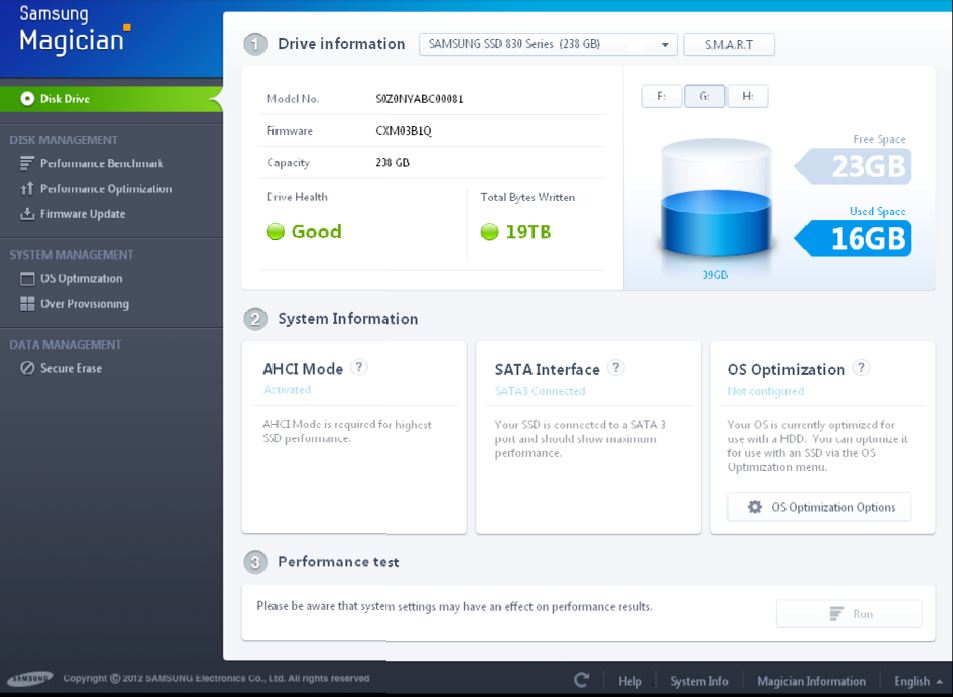Image resolution: width=953 pixels, height=697 pixels.
Task: Click the Over Provisioning grid icon
Action: click(27, 304)
